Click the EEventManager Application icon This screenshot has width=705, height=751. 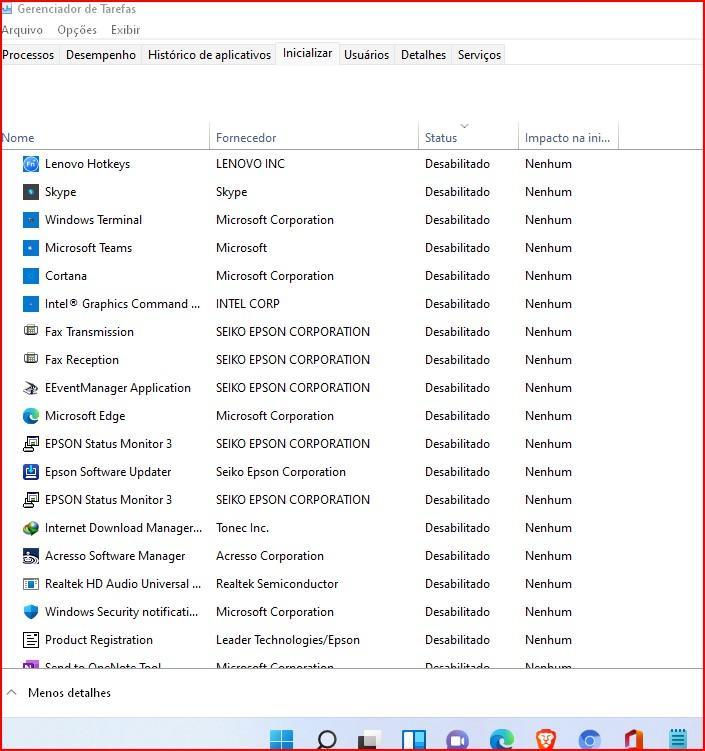pyautogui.click(x=31, y=388)
